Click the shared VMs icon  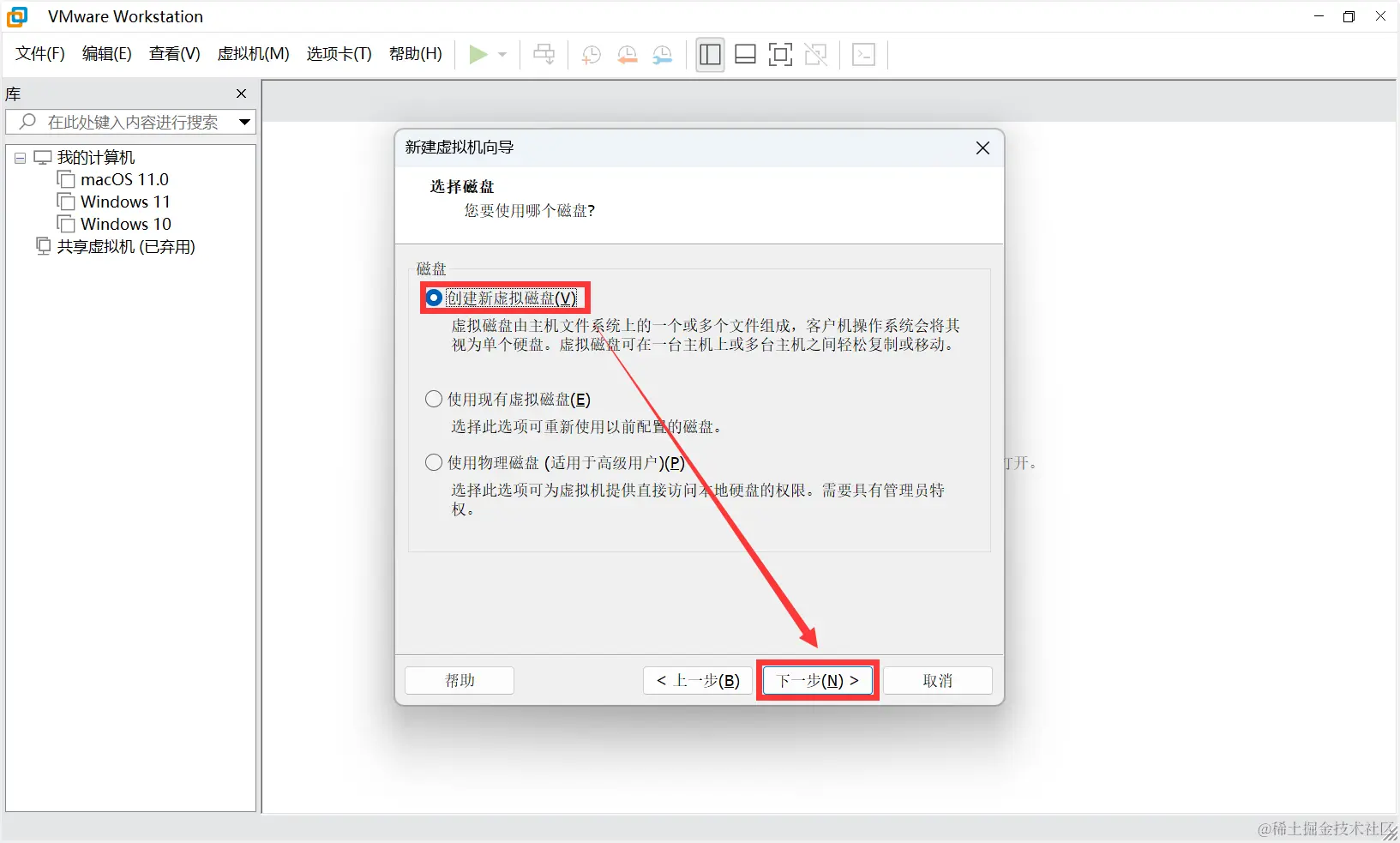click(44, 246)
